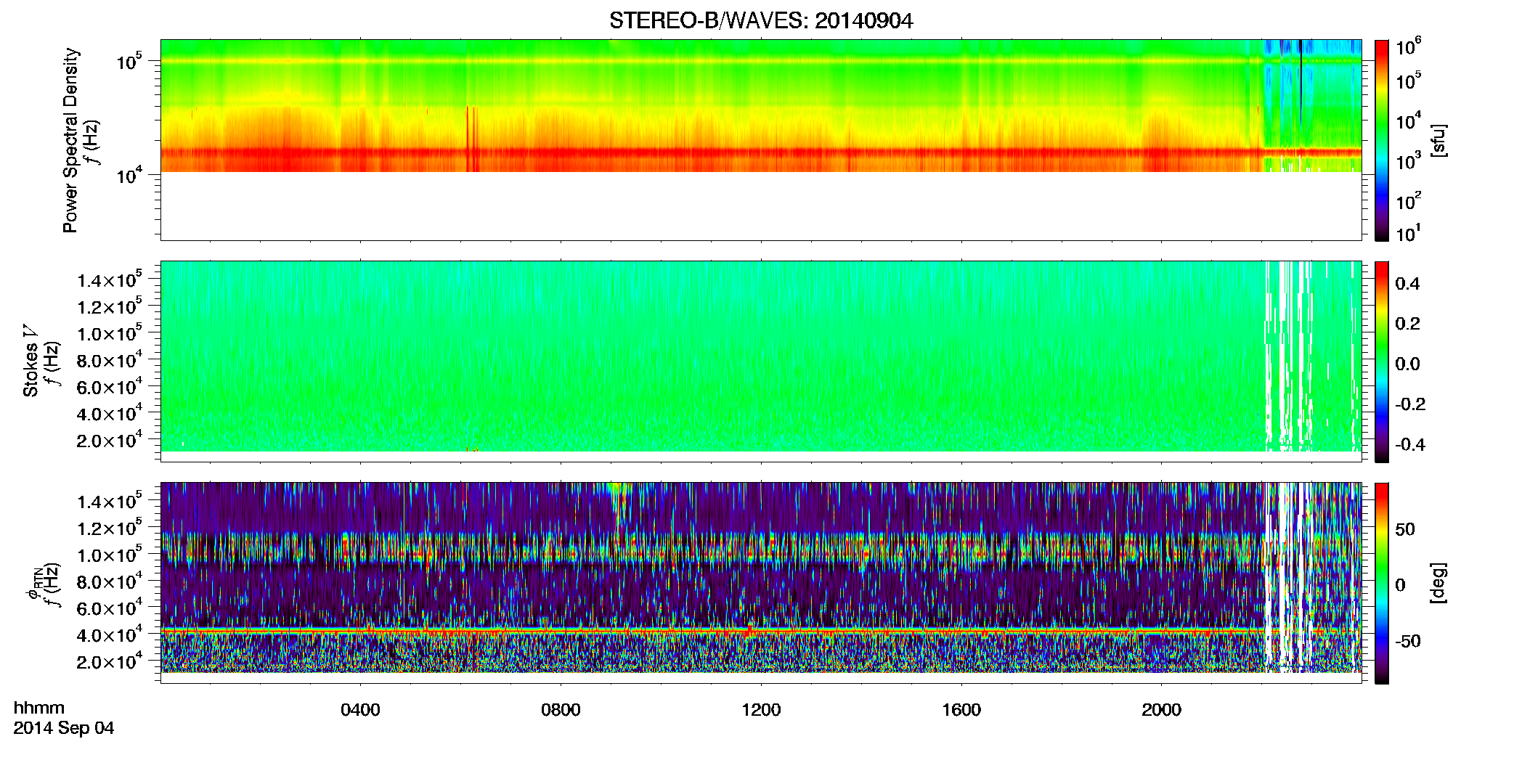
Task: Click the Stokes V colorbar
Action: tap(1382, 362)
